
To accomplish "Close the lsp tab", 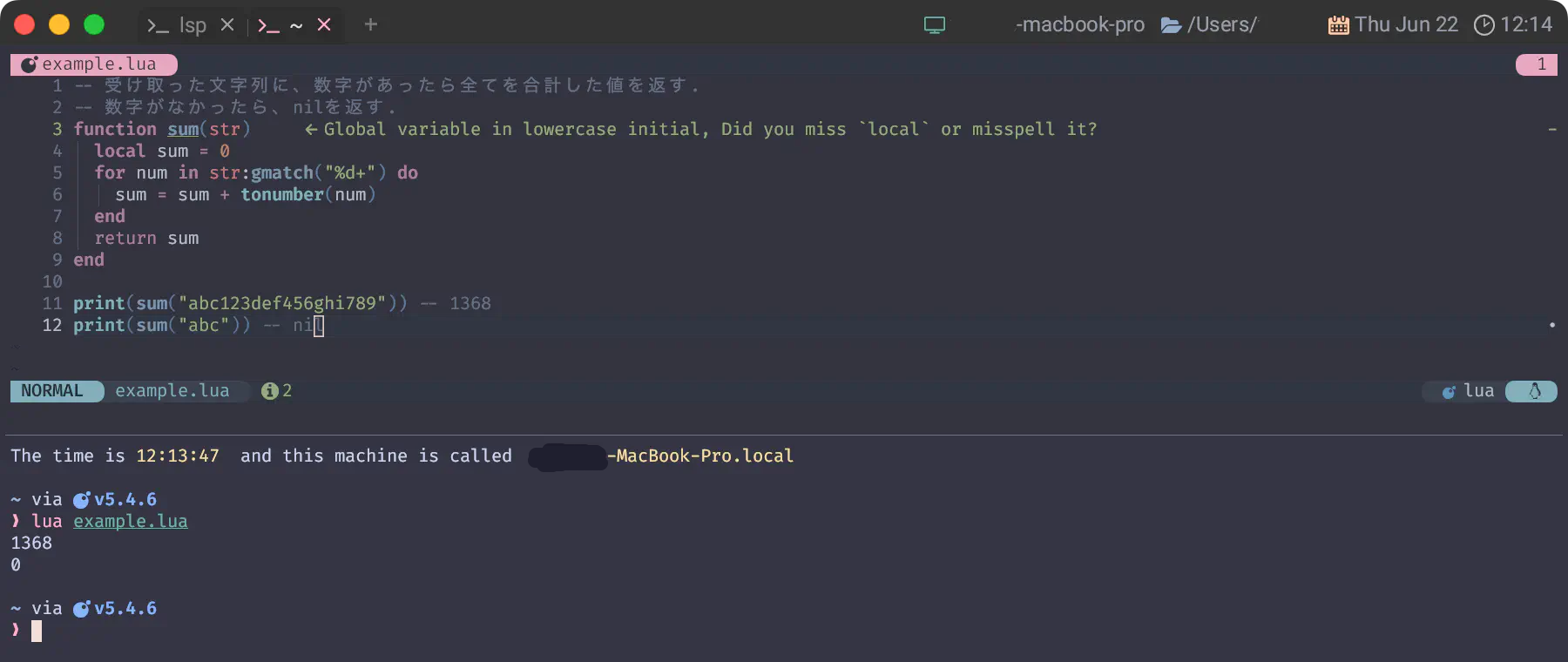I will [x=227, y=25].
